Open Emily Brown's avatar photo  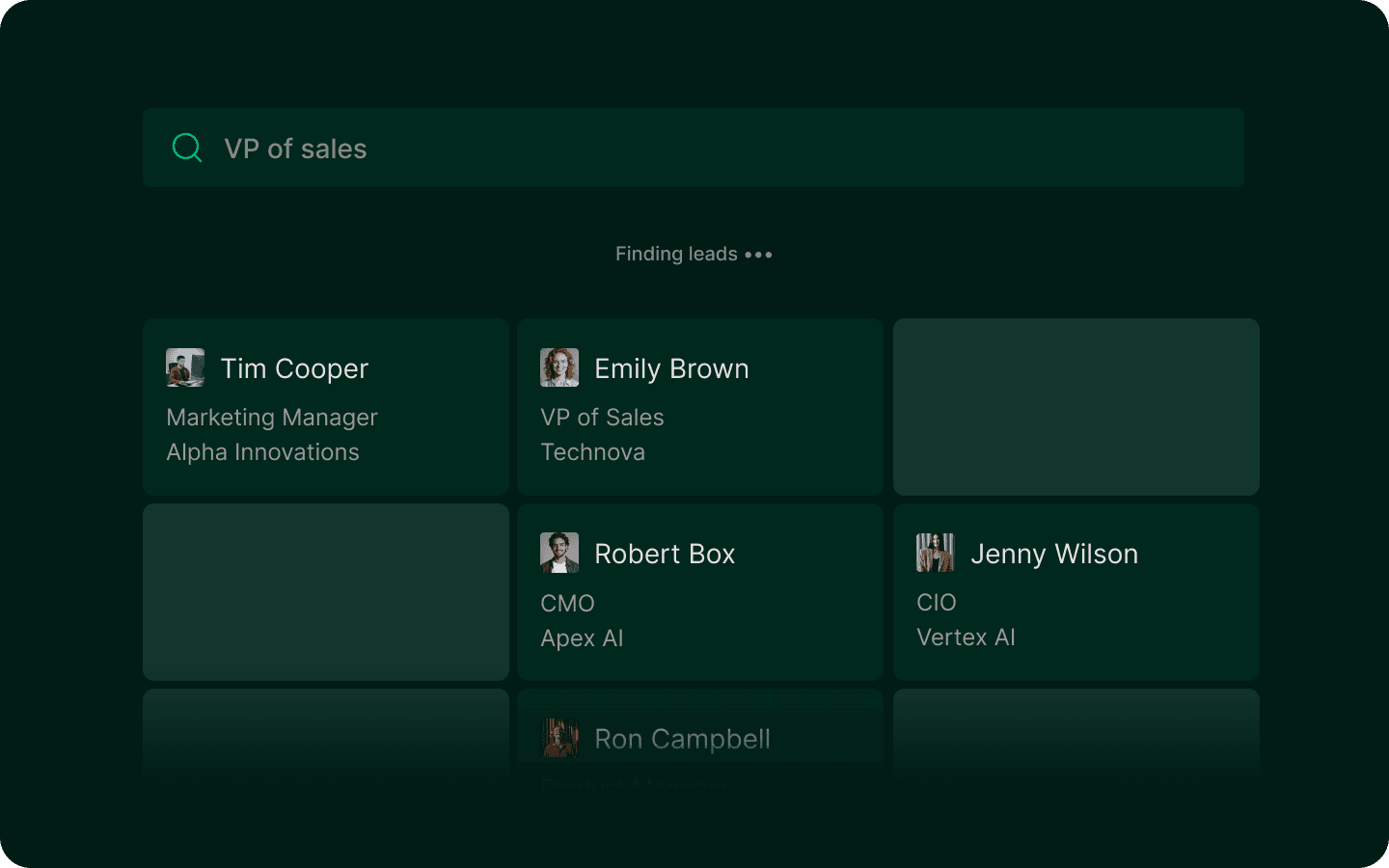pos(559,367)
